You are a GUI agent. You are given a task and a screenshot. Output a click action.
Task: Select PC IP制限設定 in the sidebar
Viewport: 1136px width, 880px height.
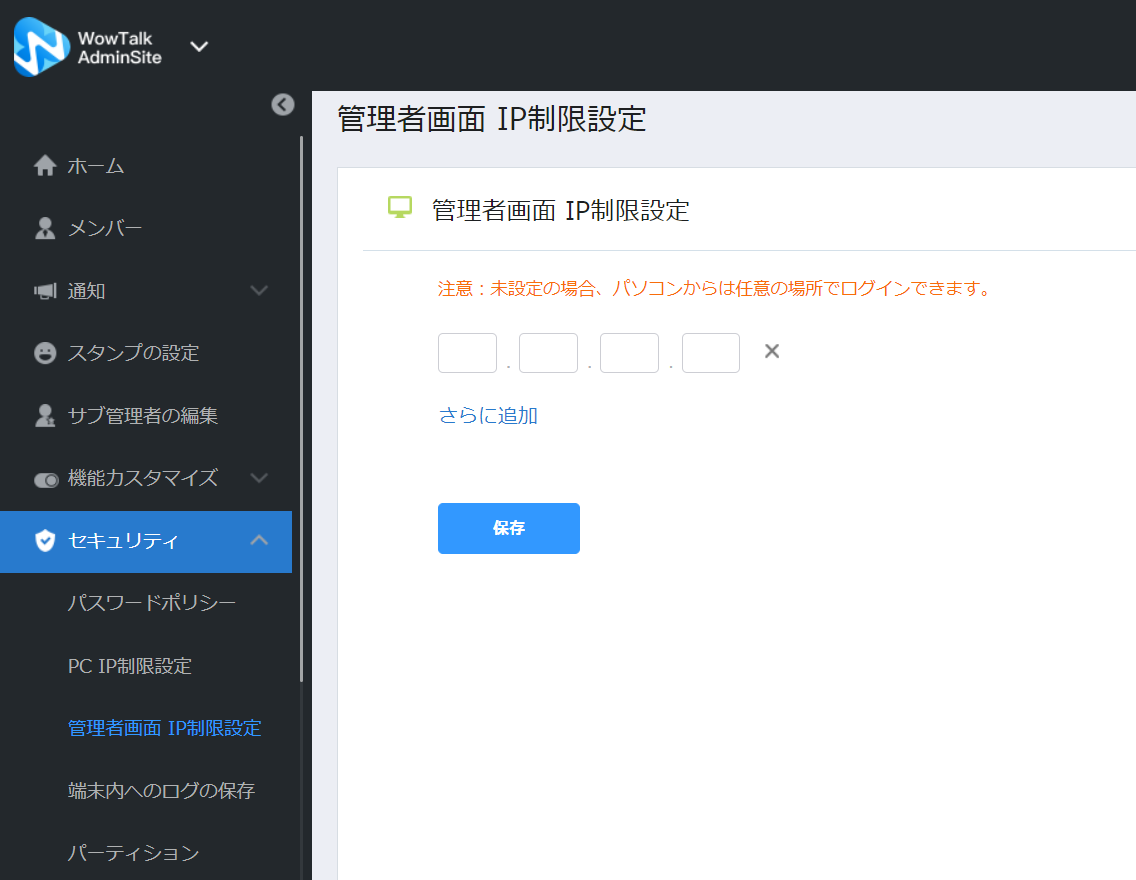click(x=130, y=666)
